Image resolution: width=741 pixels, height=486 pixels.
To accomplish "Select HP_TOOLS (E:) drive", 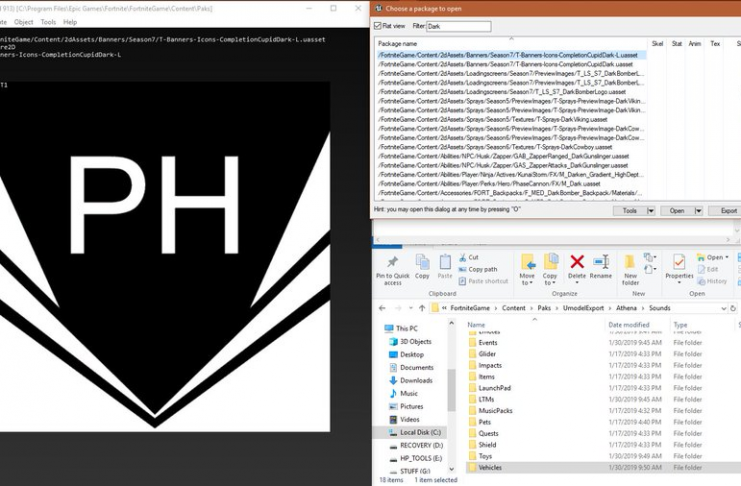I will (416, 458).
